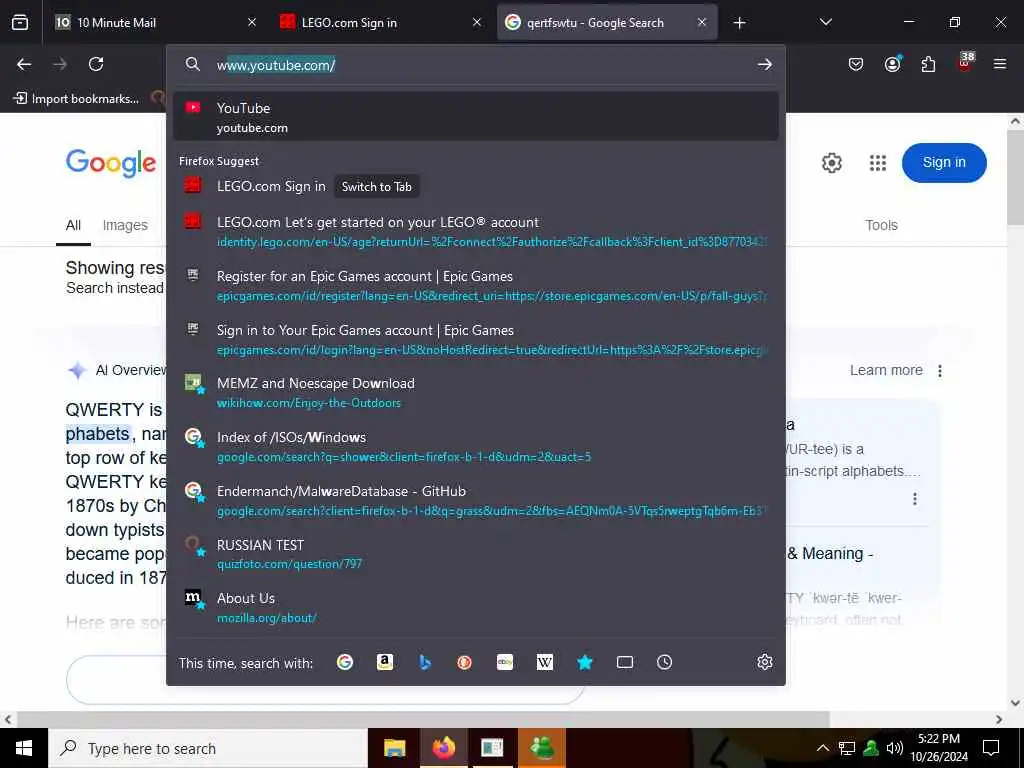This screenshot has width=1024, height=768.
Task: Open LEGO.com Let's get started suggestion
Action: [x=475, y=232]
